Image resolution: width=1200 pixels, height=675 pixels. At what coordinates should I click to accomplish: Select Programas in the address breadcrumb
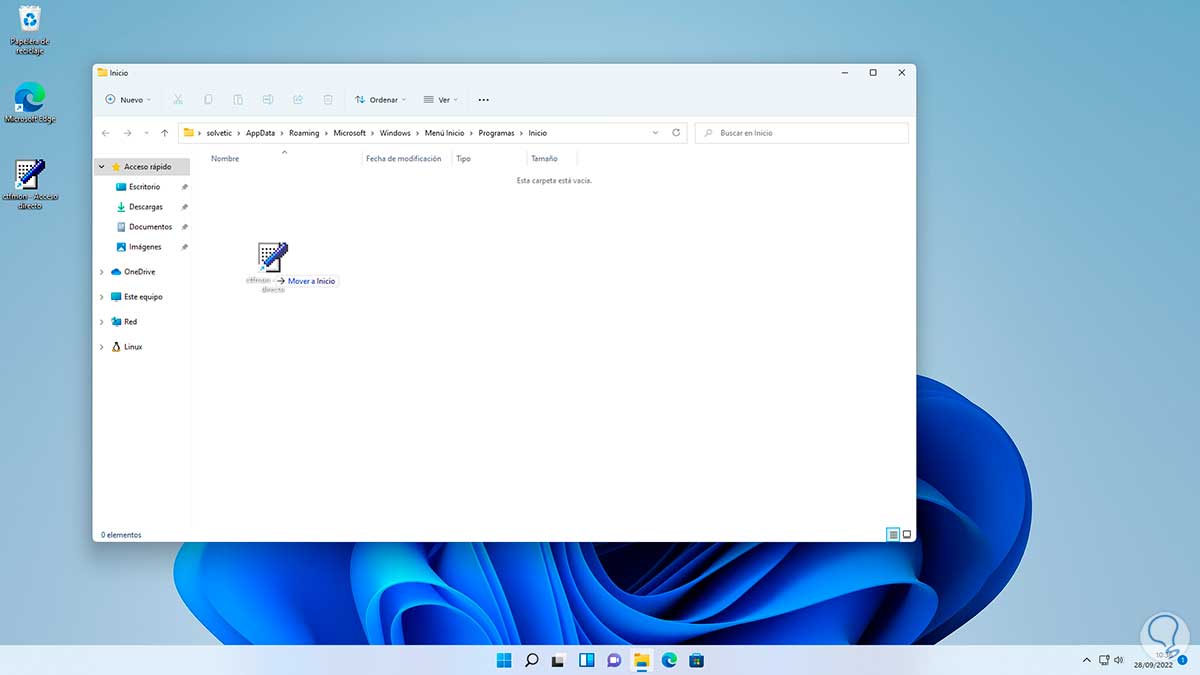click(496, 133)
